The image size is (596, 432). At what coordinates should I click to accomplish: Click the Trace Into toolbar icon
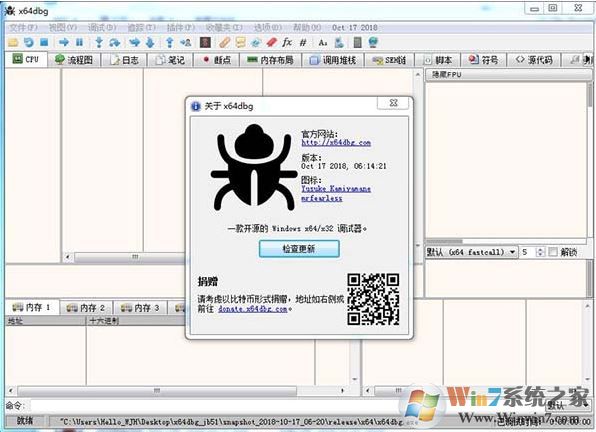(135, 43)
